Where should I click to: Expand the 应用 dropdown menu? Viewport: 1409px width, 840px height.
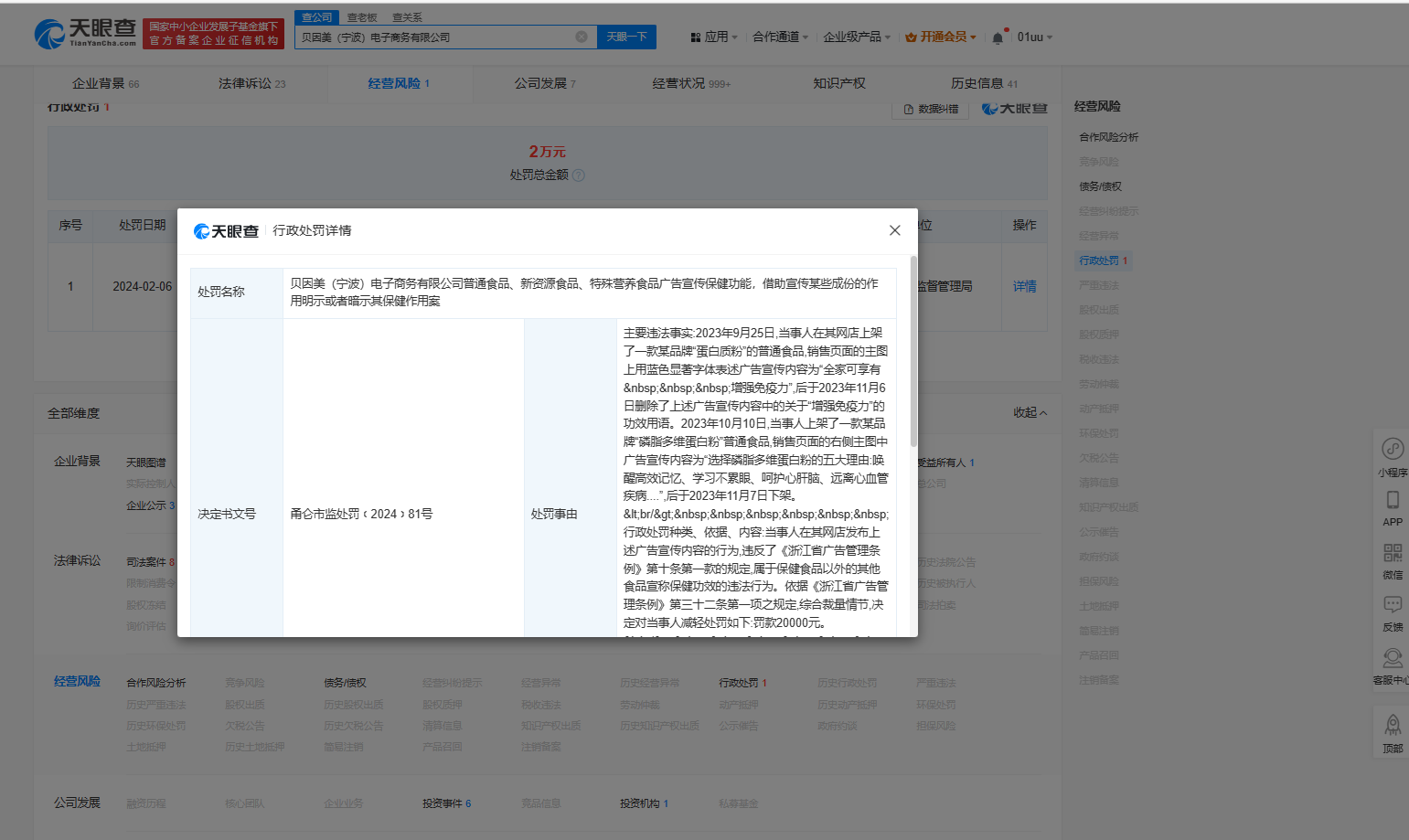[714, 37]
